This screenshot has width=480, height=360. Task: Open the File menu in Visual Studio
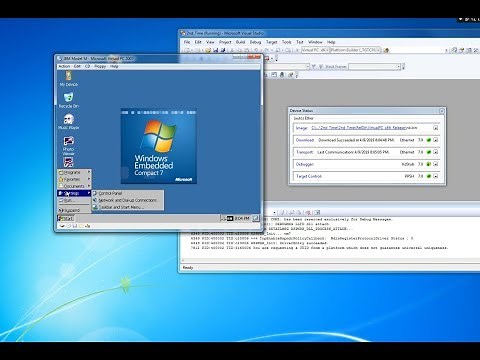click(x=187, y=42)
